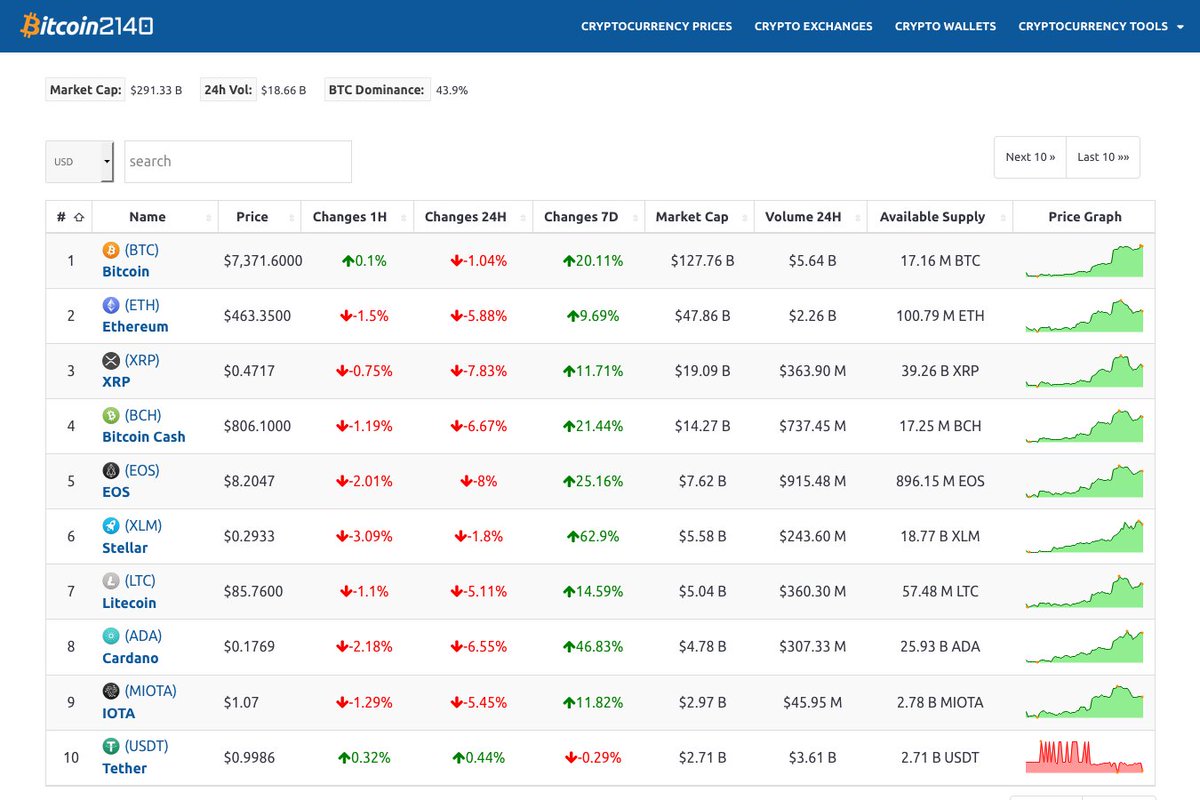Image resolution: width=1200 pixels, height=800 pixels.
Task: Open Crypto Wallets nav item
Action: pyautogui.click(x=945, y=26)
